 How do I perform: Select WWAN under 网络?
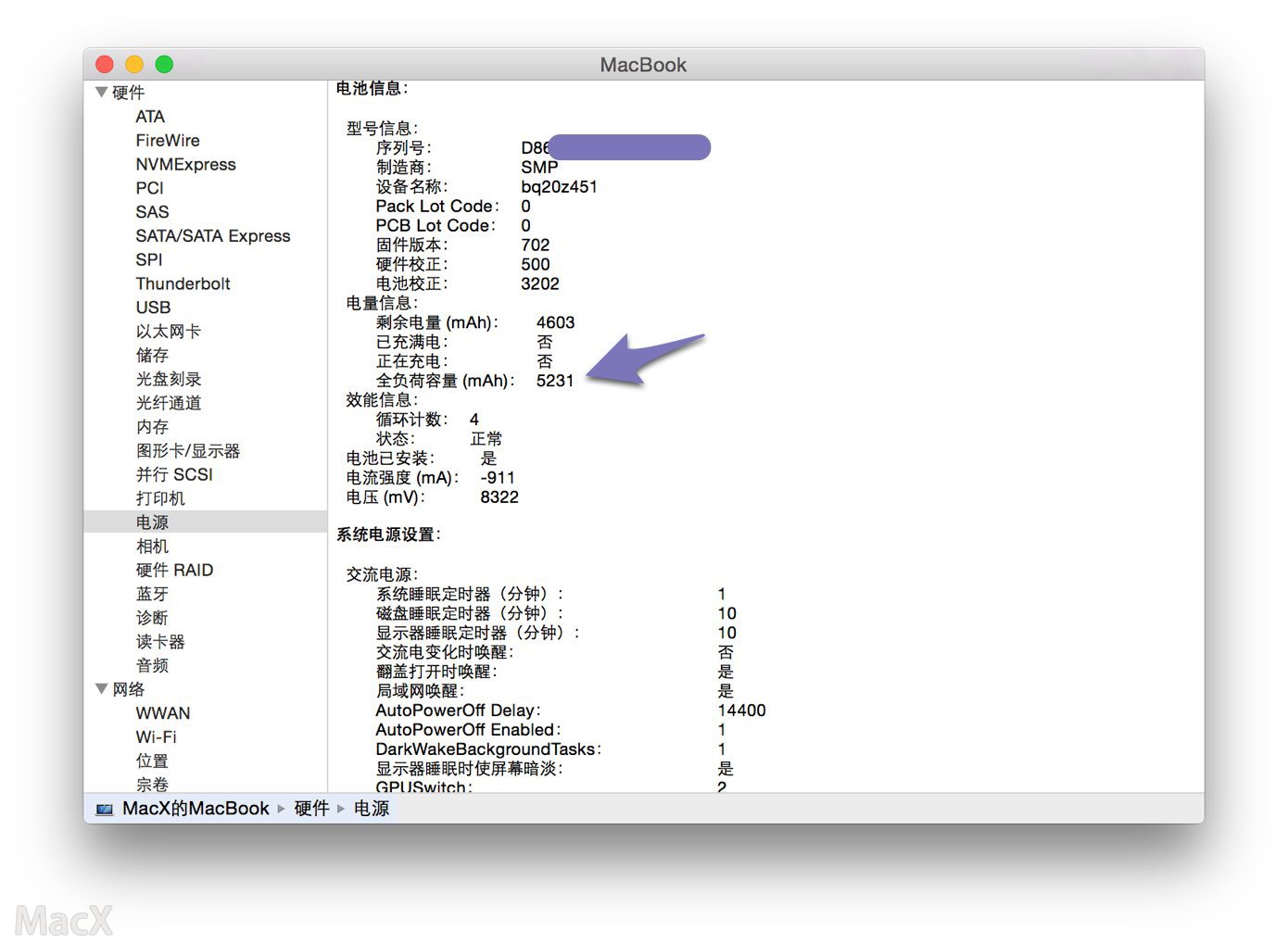coord(163,713)
